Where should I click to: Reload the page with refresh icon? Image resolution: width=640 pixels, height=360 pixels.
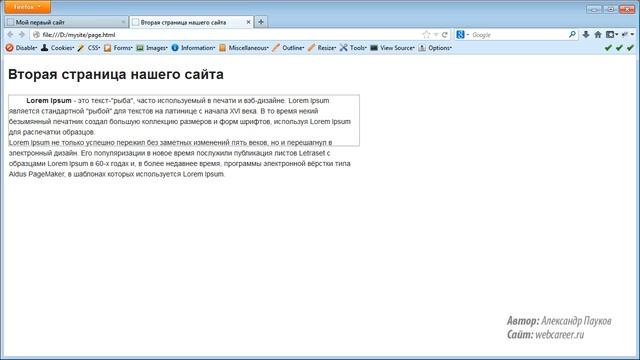(444, 35)
